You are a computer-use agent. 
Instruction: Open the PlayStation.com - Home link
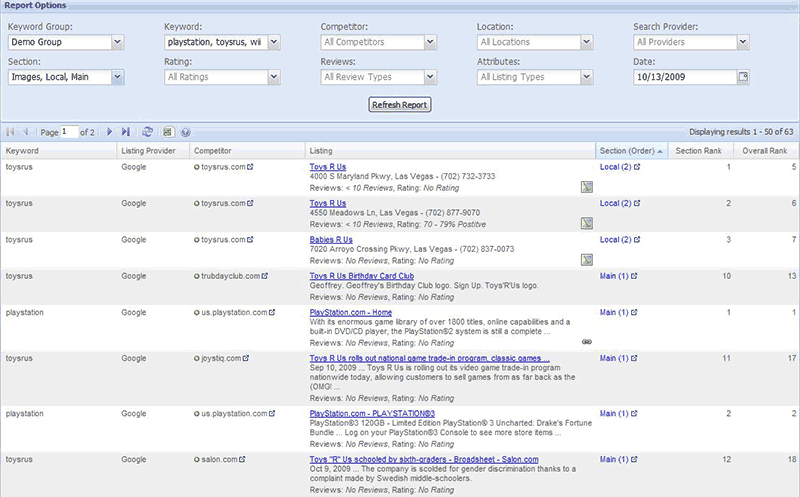coord(351,312)
